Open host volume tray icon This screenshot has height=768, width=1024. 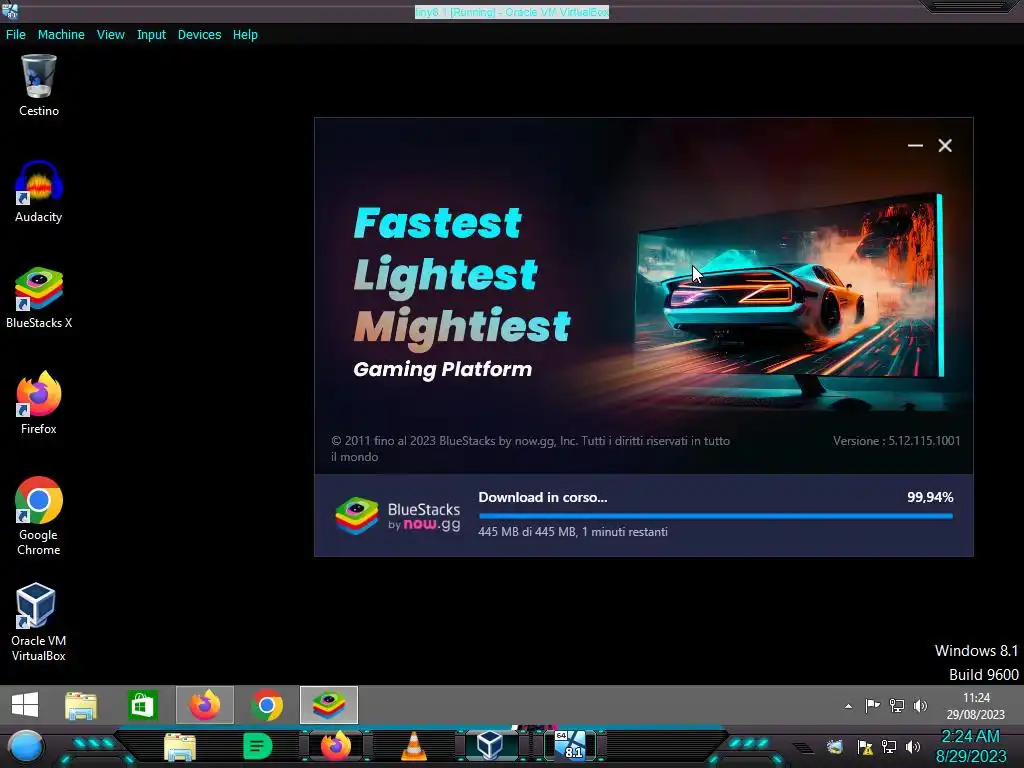(913, 746)
